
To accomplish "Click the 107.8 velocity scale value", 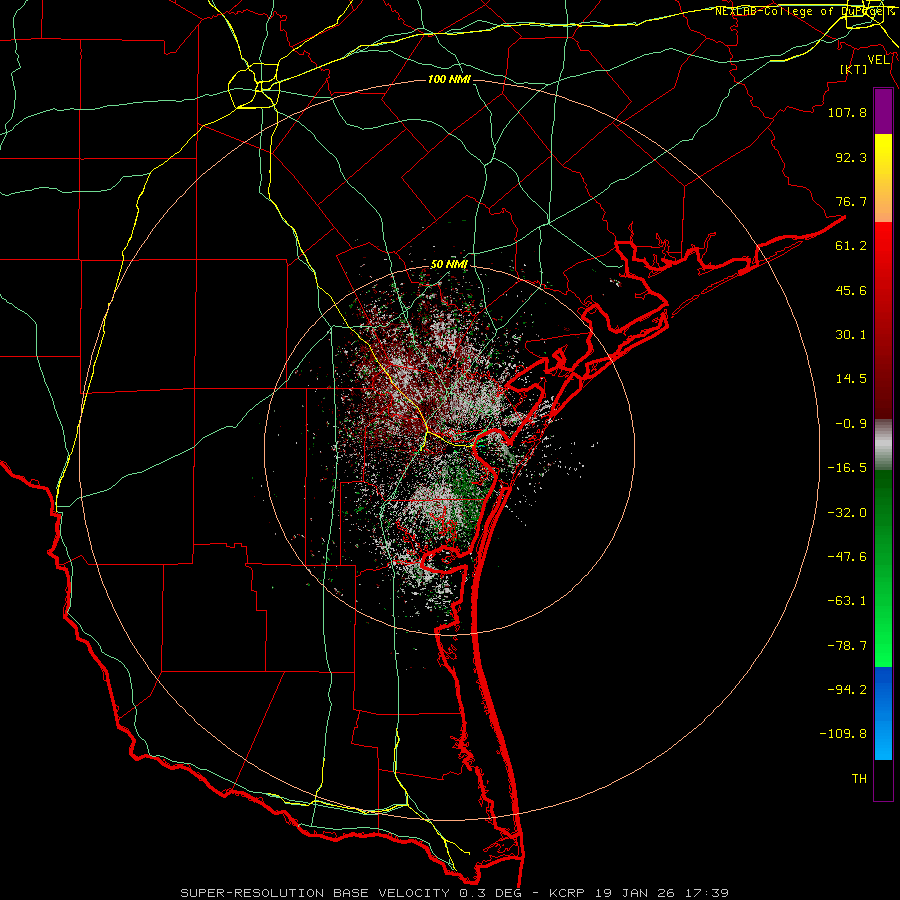I will point(847,112).
